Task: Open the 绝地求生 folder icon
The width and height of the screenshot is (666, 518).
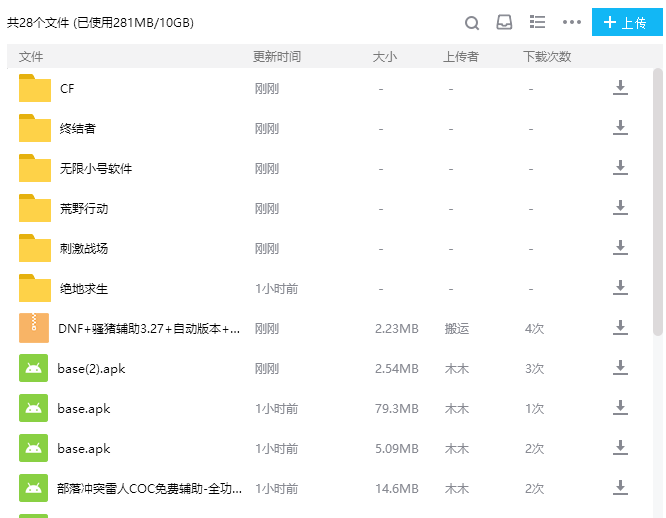Action: click(35, 288)
